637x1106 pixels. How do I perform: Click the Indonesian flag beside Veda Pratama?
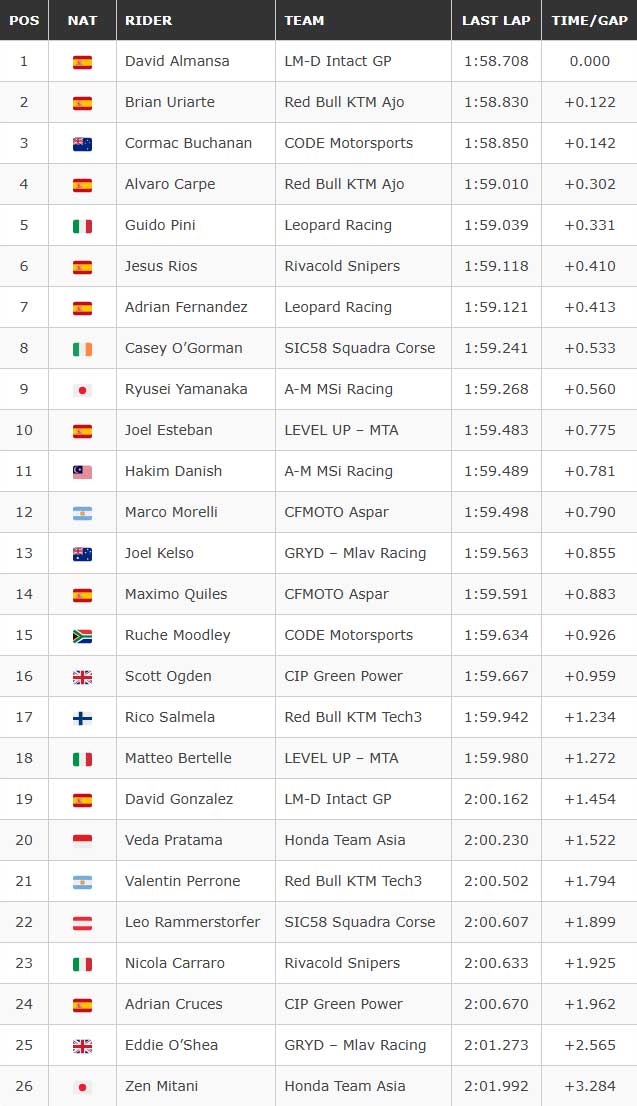(82, 841)
